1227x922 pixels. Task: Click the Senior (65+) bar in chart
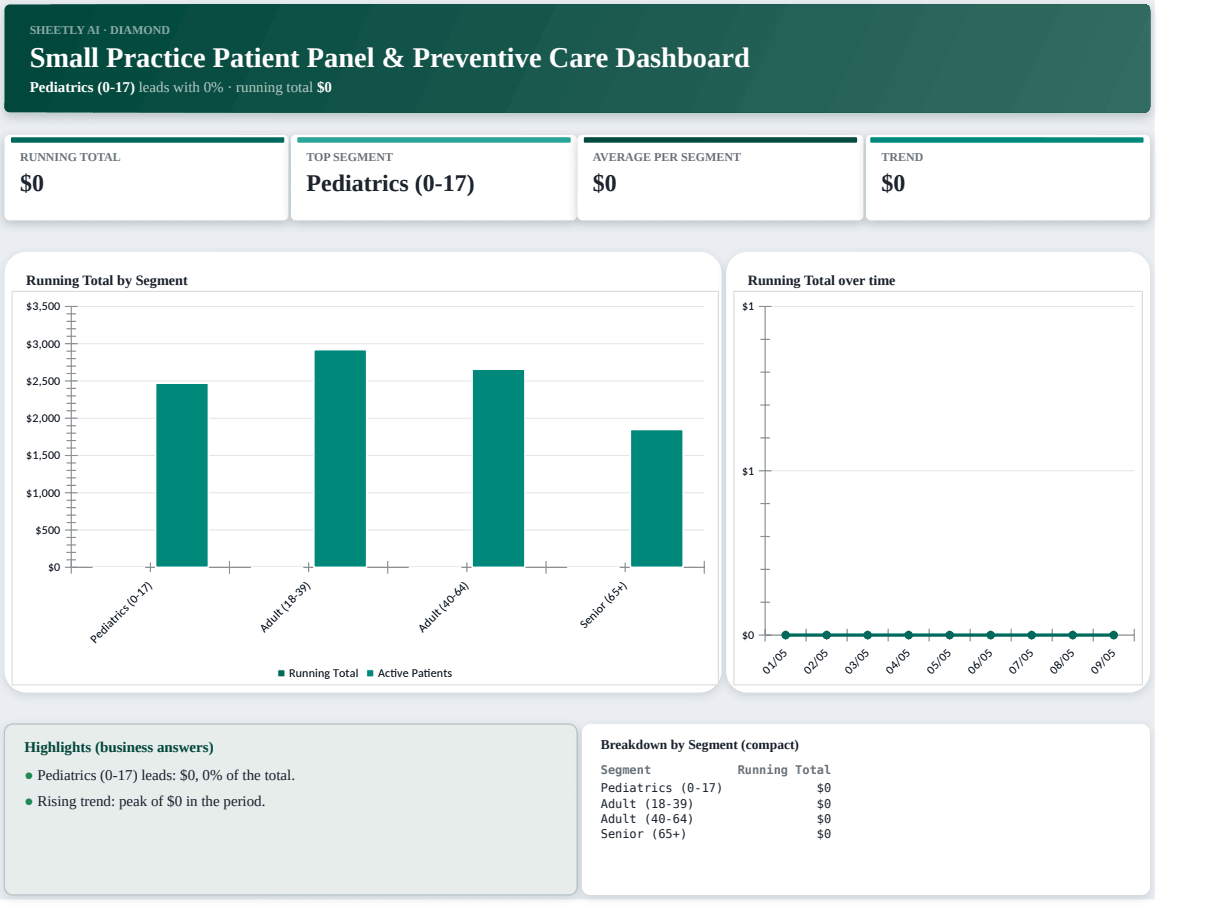pos(656,498)
